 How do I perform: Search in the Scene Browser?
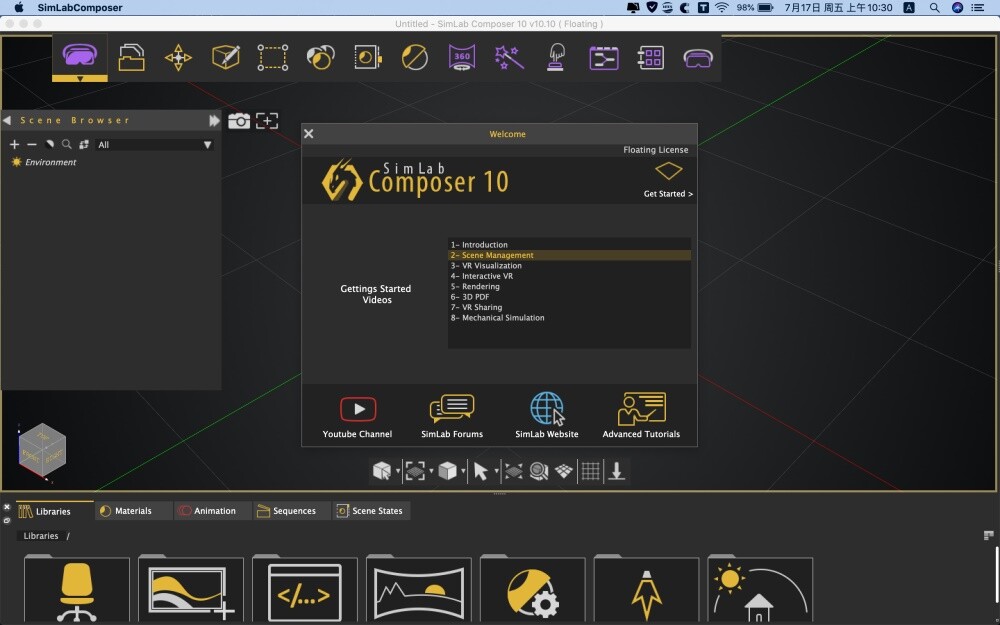(x=66, y=145)
